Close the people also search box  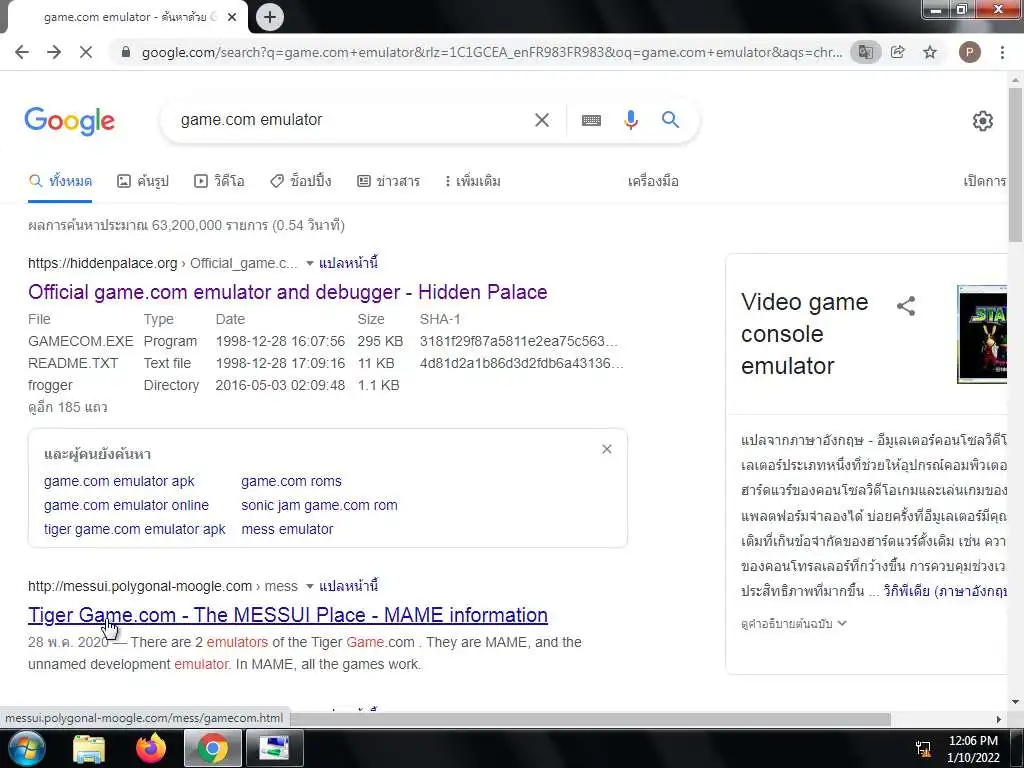607,449
